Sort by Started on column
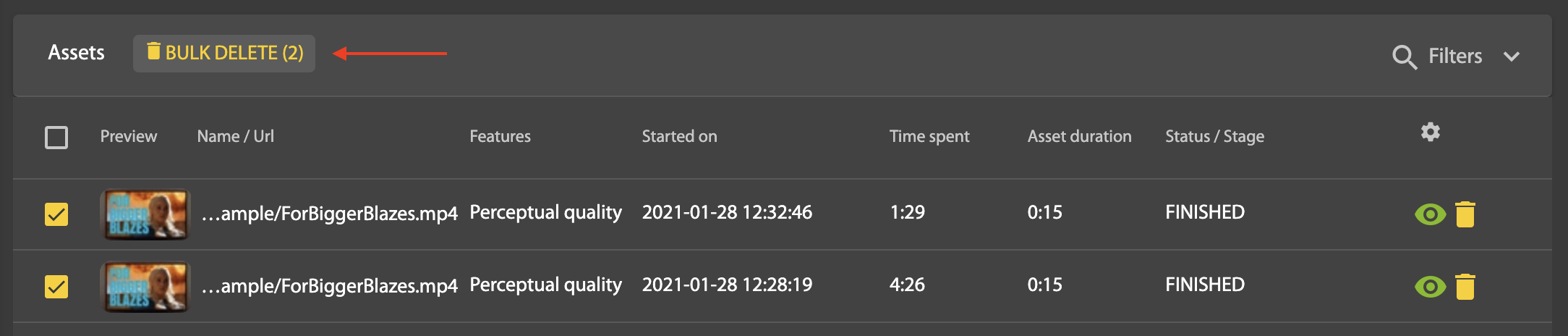The height and width of the screenshot is (336, 1568). tap(679, 136)
